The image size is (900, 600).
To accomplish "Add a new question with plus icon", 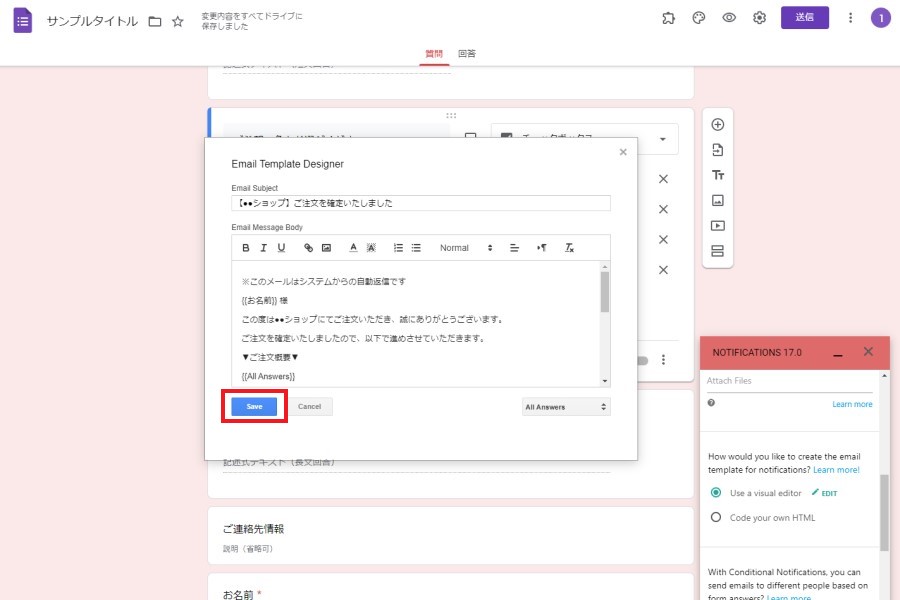I will point(717,125).
